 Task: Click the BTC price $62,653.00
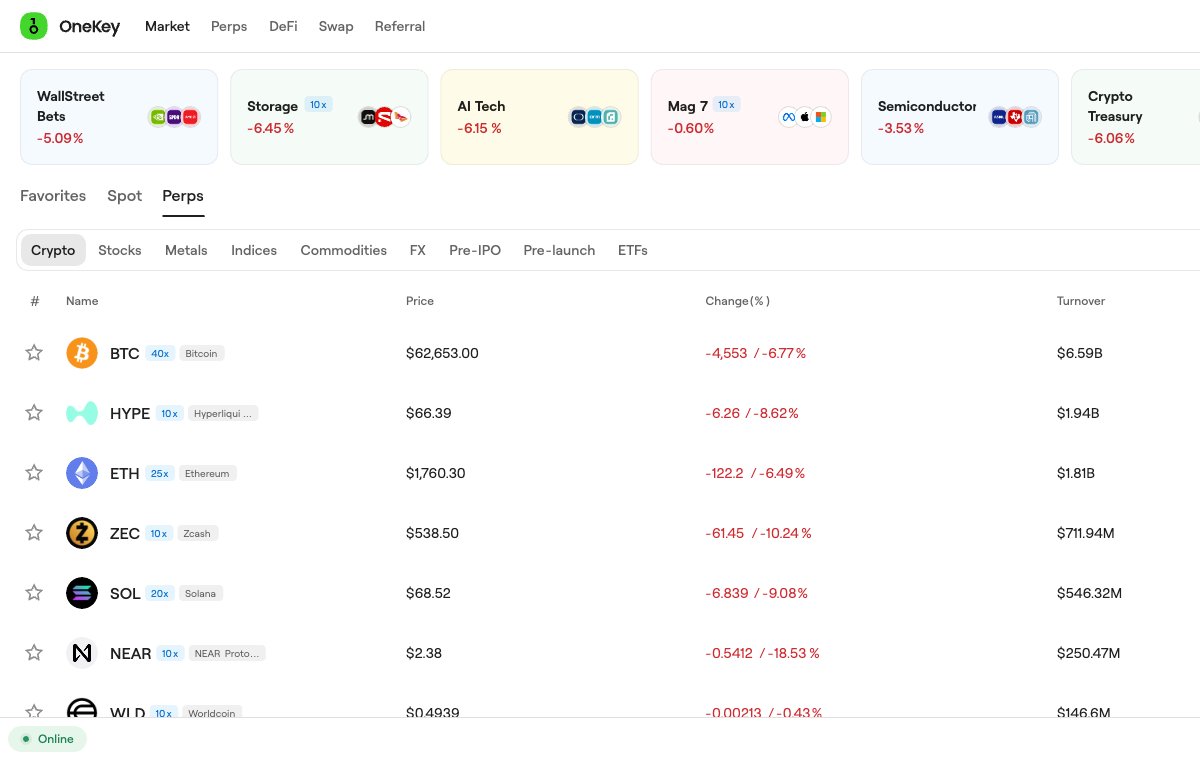tap(442, 353)
